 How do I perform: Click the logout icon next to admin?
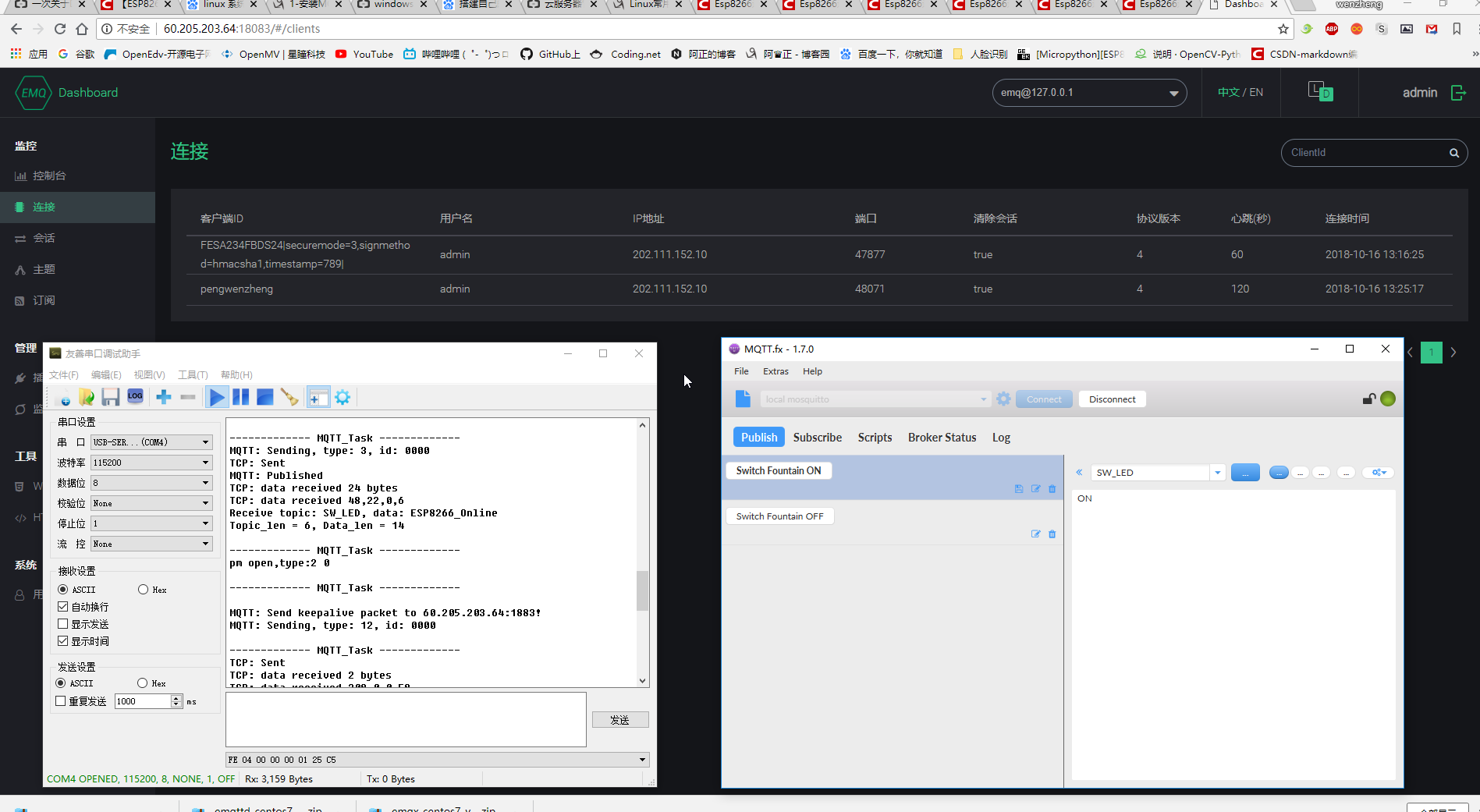pyautogui.click(x=1458, y=93)
